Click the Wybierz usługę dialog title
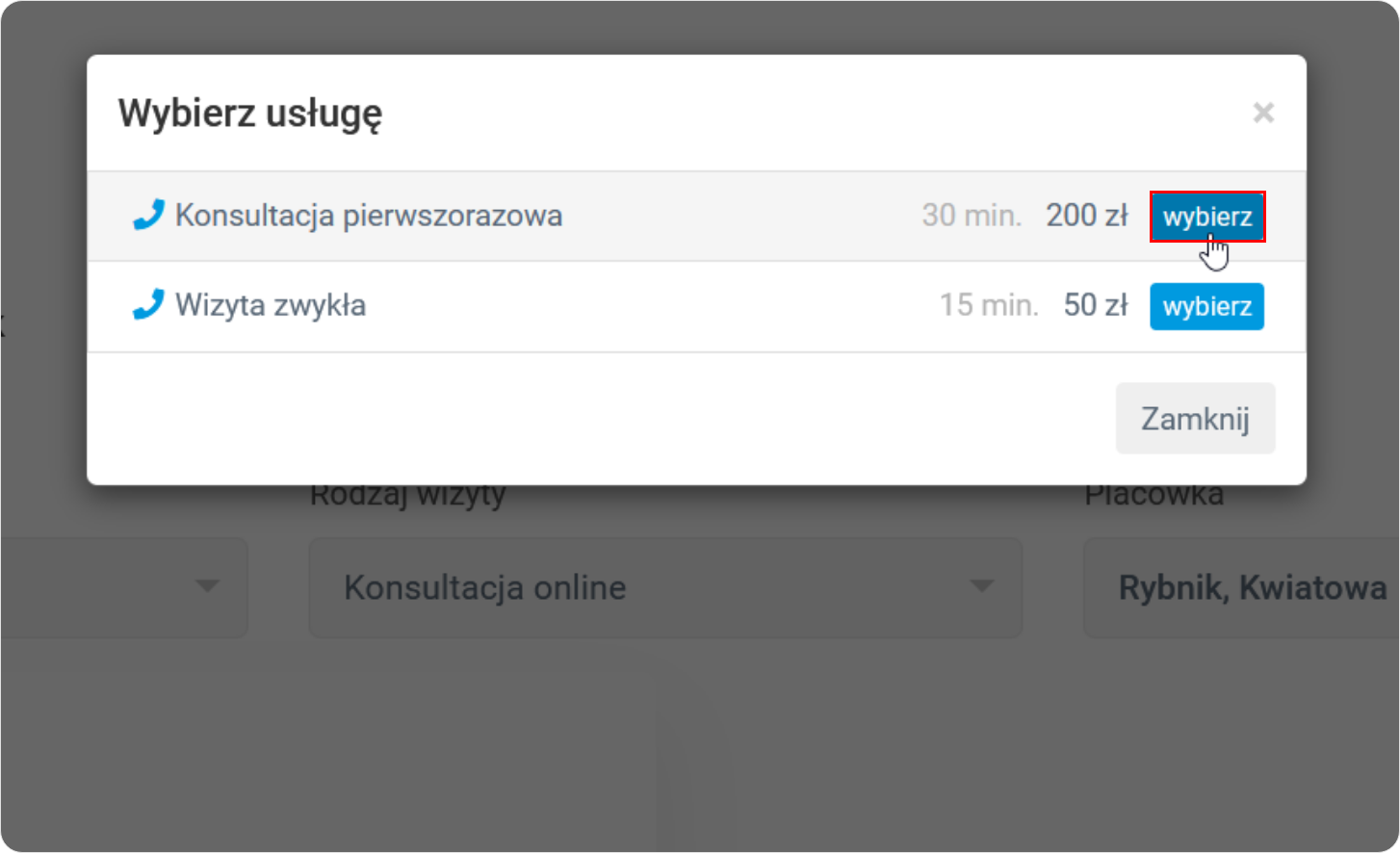Viewport: 1400px width, 853px height. (250, 114)
